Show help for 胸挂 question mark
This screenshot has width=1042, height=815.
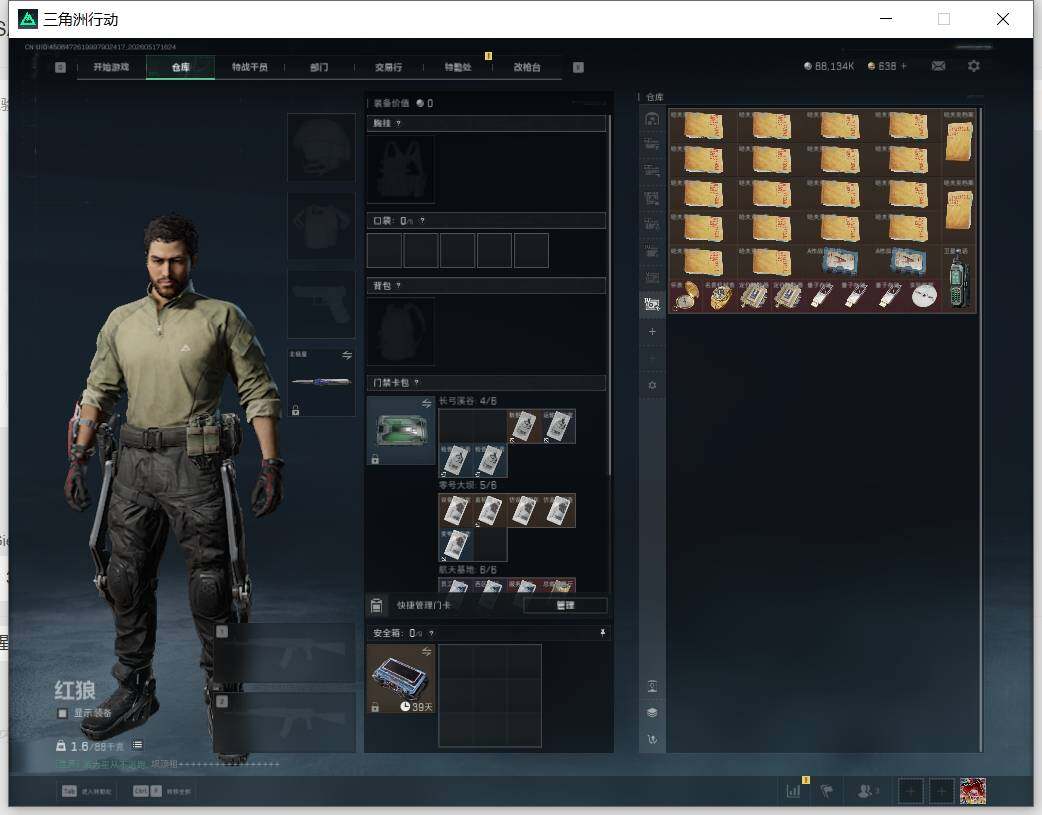pos(398,124)
